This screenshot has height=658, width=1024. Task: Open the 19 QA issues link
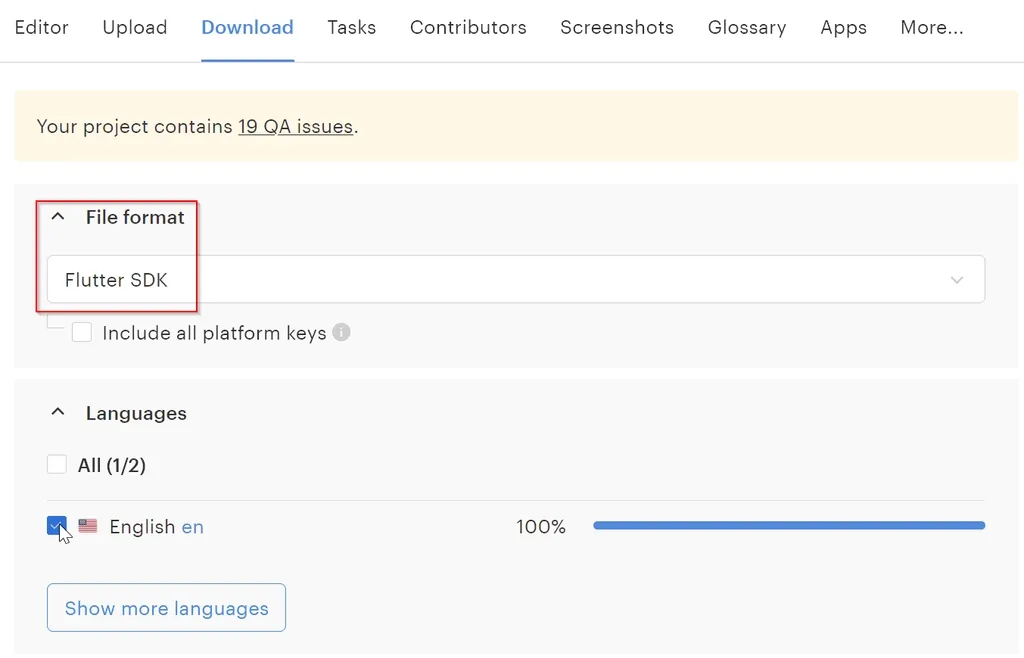[x=295, y=127]
